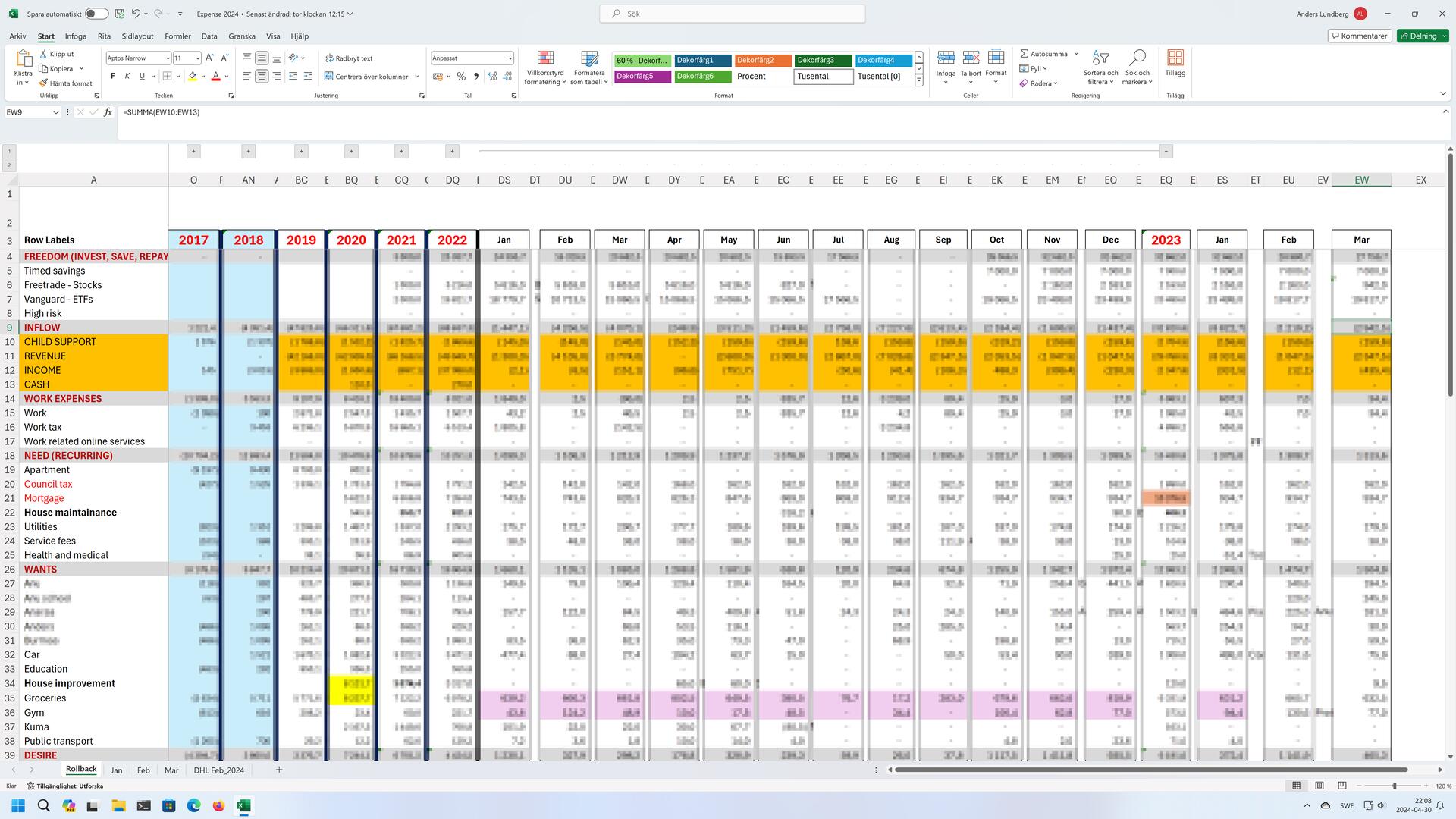Increase decimals with Öka decimal icon

tap(491, 76)
